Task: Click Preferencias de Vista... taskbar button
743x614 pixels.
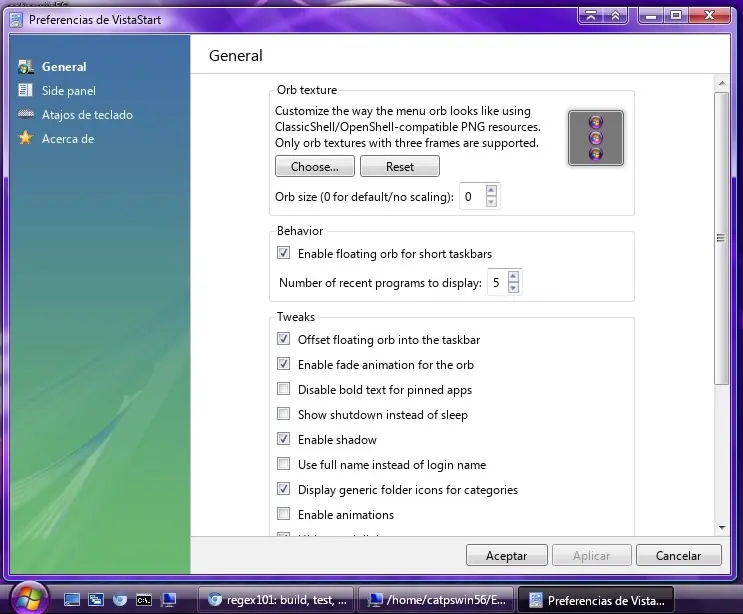Action: point(596,600)
